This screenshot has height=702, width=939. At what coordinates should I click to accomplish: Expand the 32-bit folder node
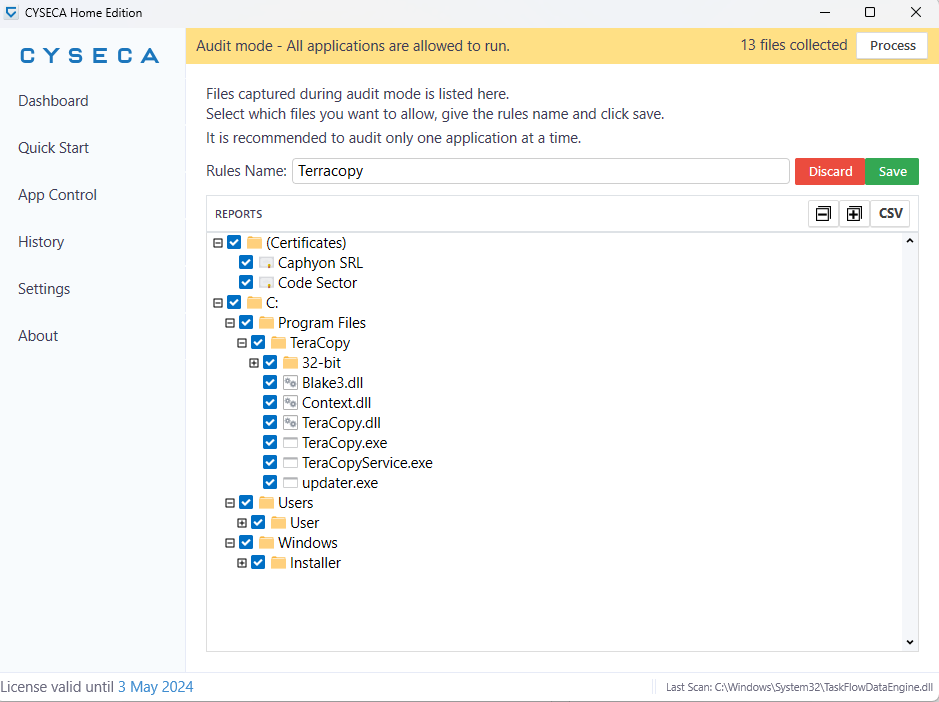(254, 363)
